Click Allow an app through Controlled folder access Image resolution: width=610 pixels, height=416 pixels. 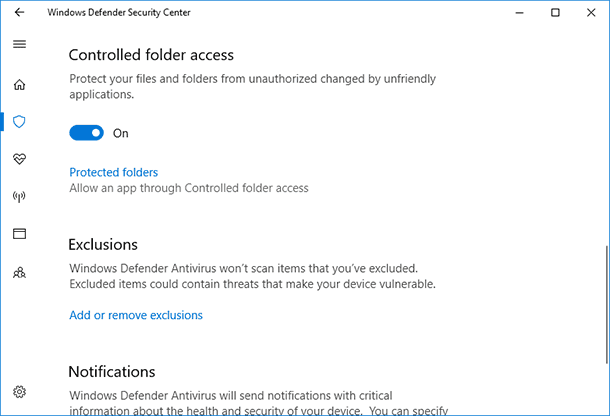pyautogui.click(x=189, y=188)
